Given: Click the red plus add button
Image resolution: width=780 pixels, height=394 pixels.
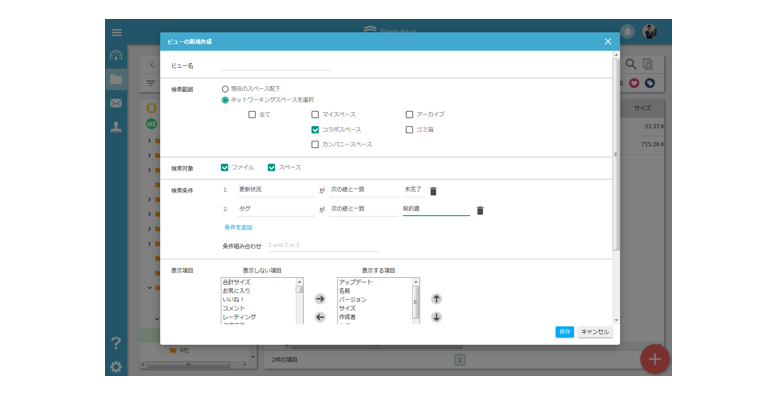Looking at the screenshot, I should 655,359.
